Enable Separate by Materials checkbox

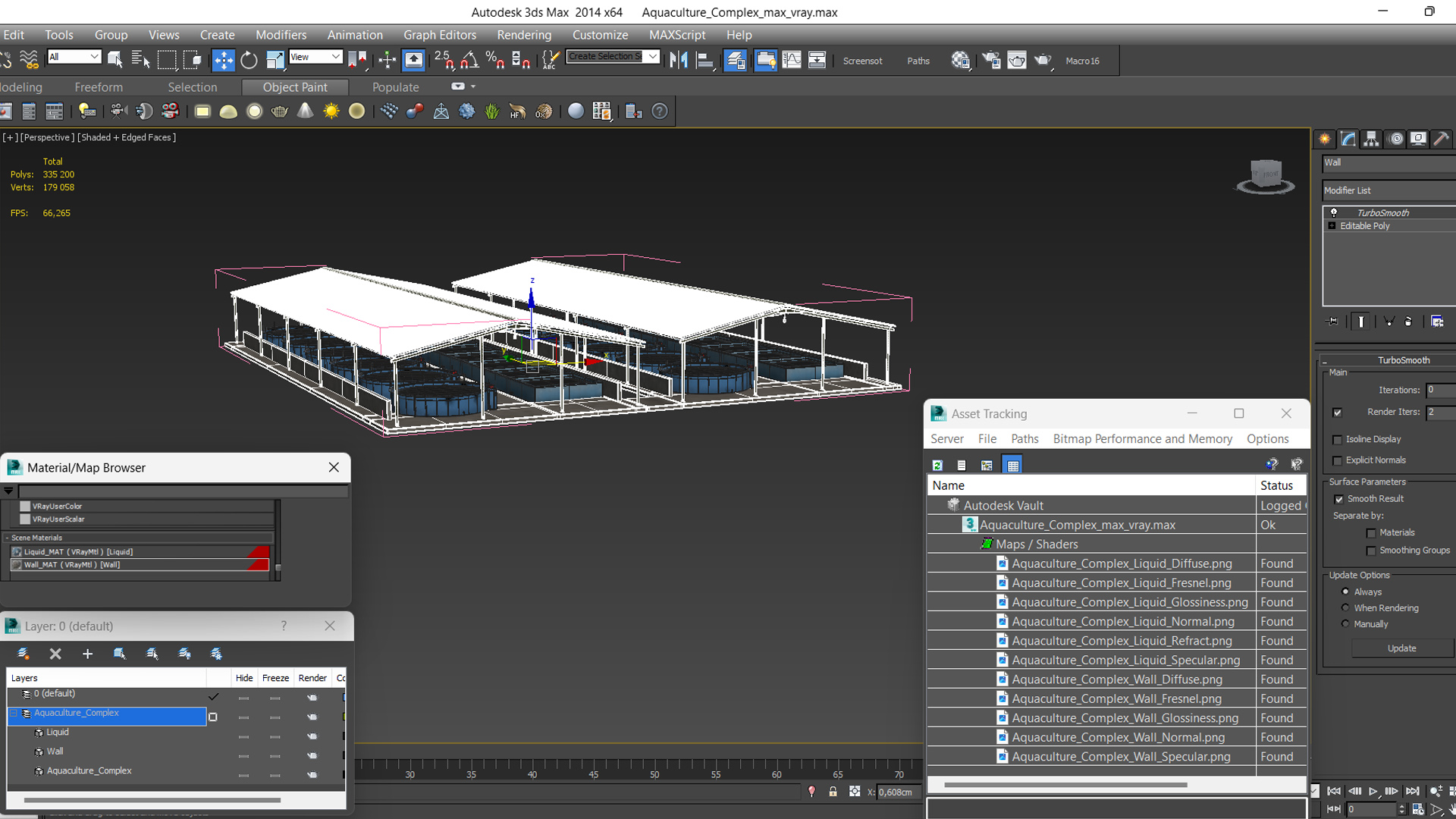pyautogui.click(x=1370, y=533)
